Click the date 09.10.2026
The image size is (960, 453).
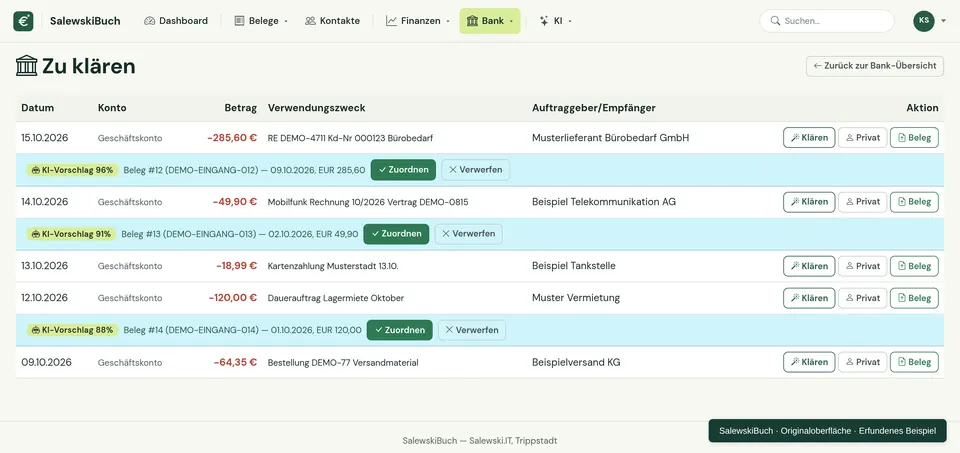(47, 362)
